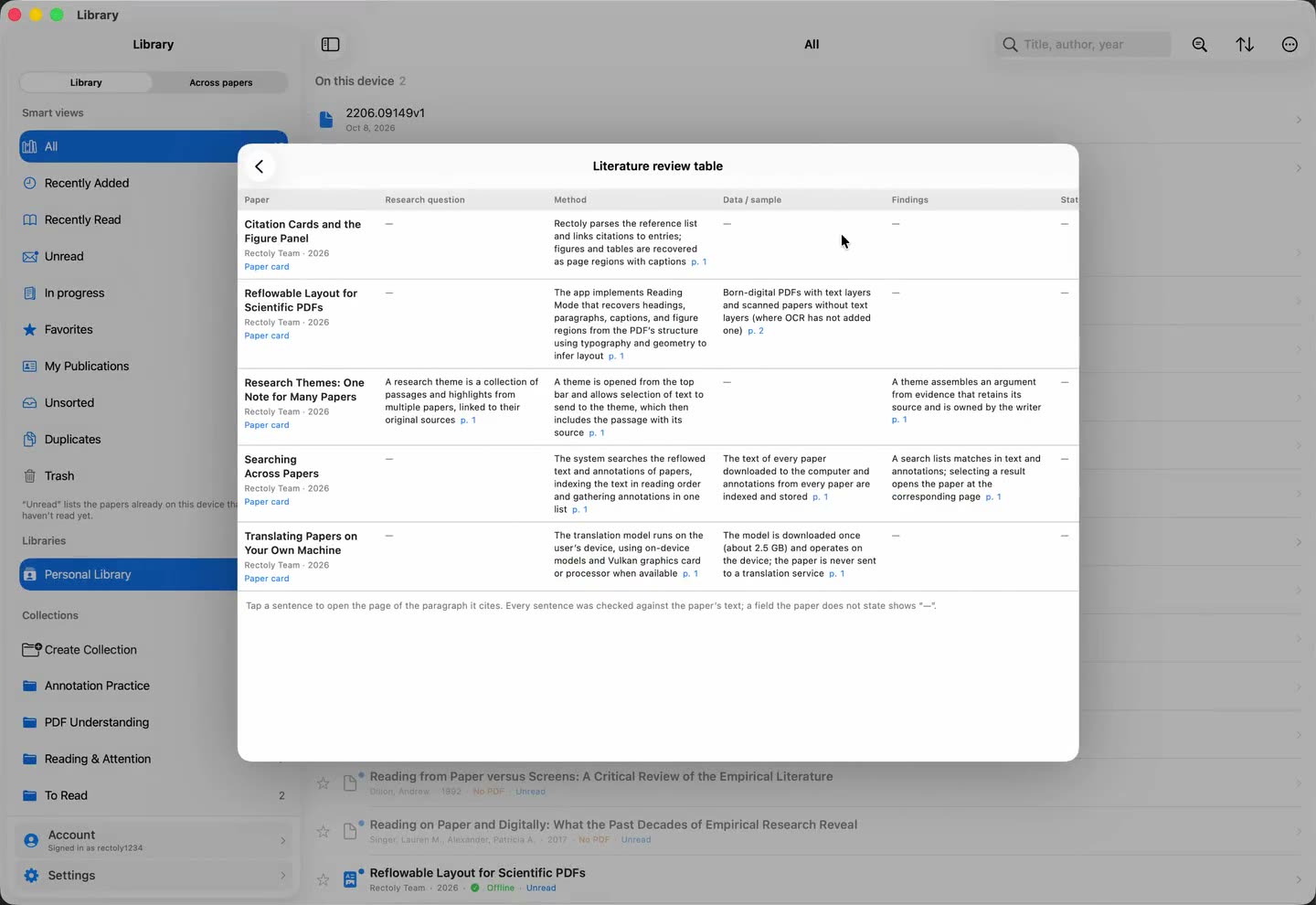Open Paper card link for Searching Across Papers
This screenshot has height=905, width=1316.
tap(267, 502)
